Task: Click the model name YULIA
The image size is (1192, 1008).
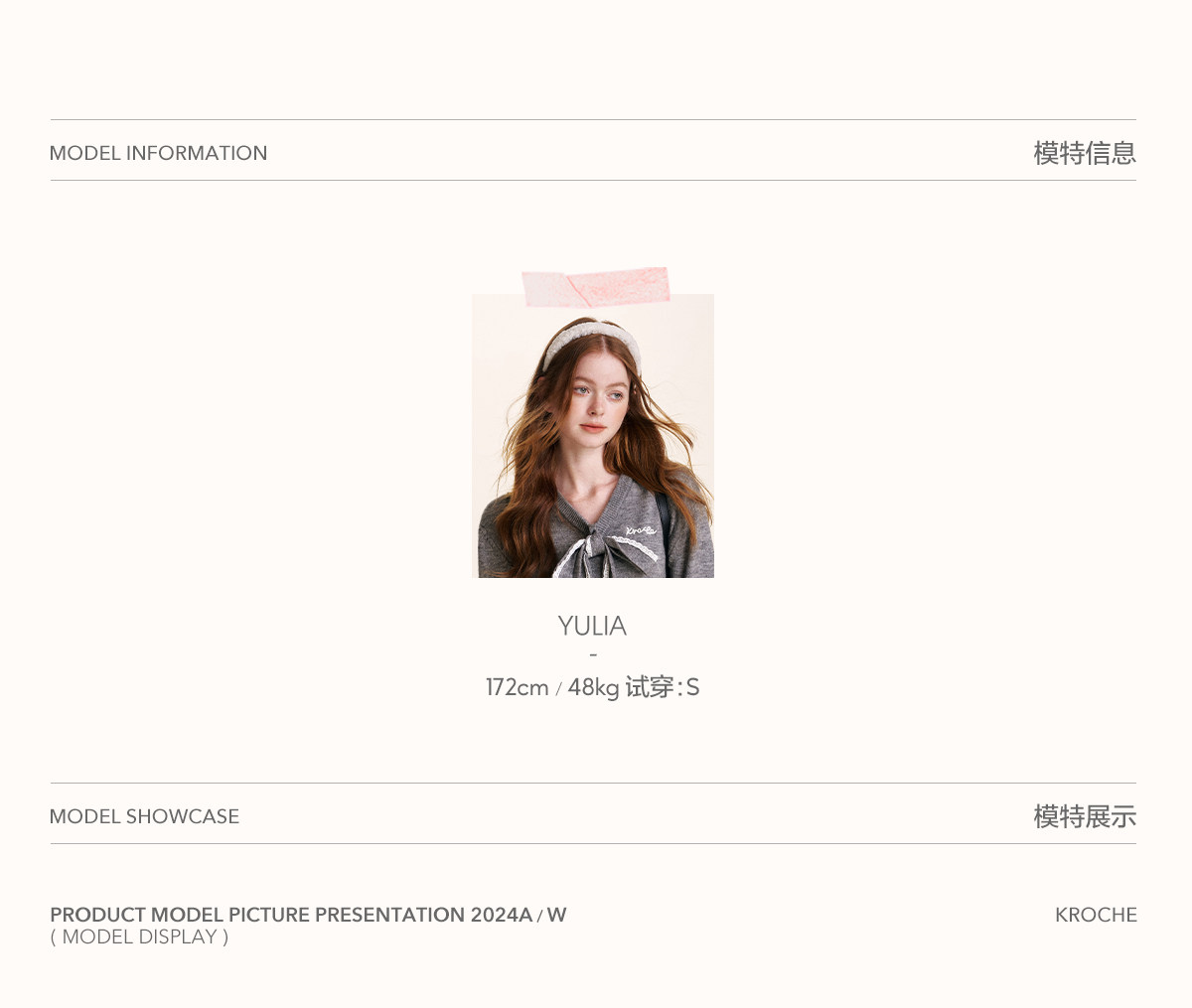Action: (x=592, y=626)
